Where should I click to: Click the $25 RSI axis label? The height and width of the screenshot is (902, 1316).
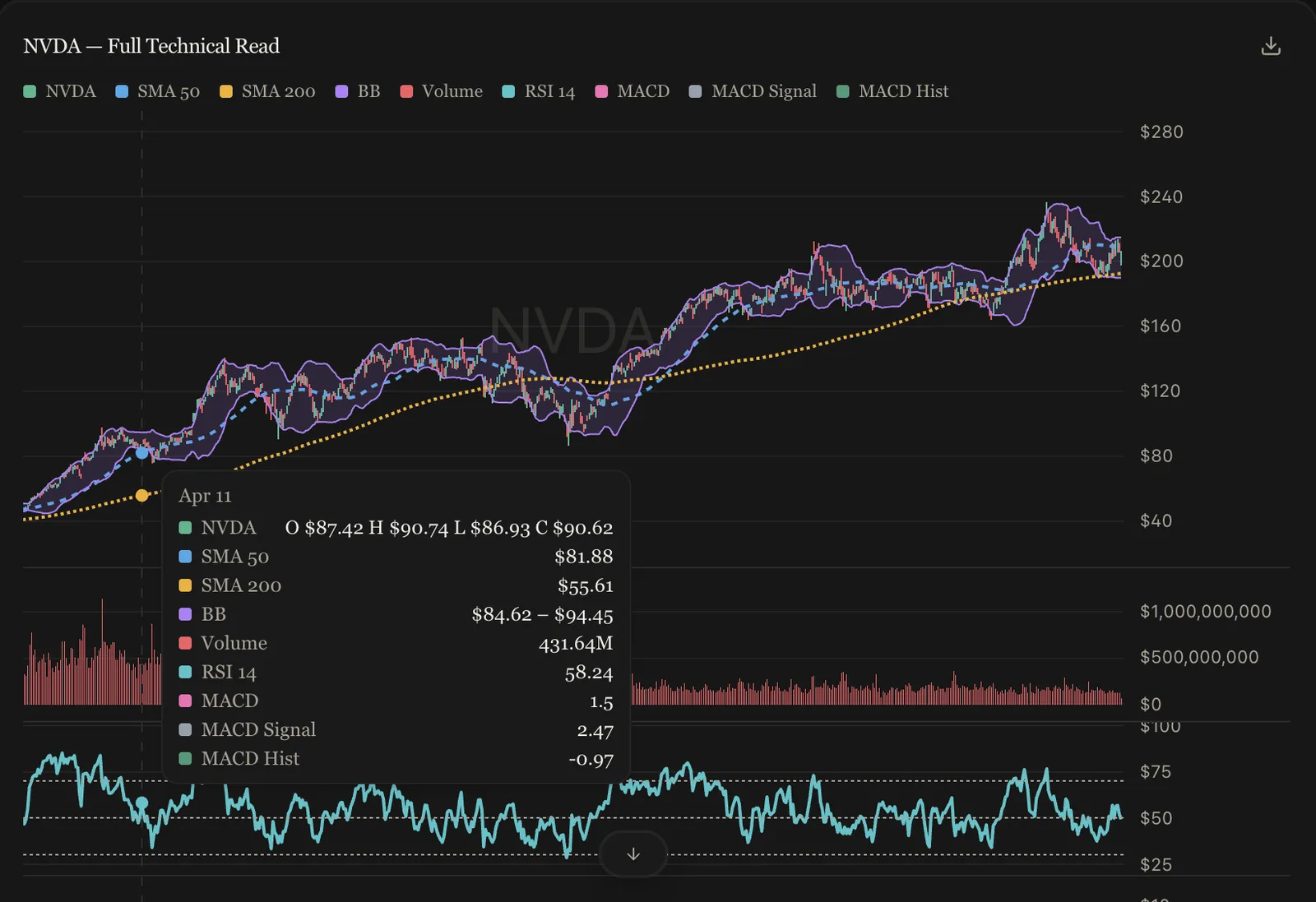(x=1156, y=865)
